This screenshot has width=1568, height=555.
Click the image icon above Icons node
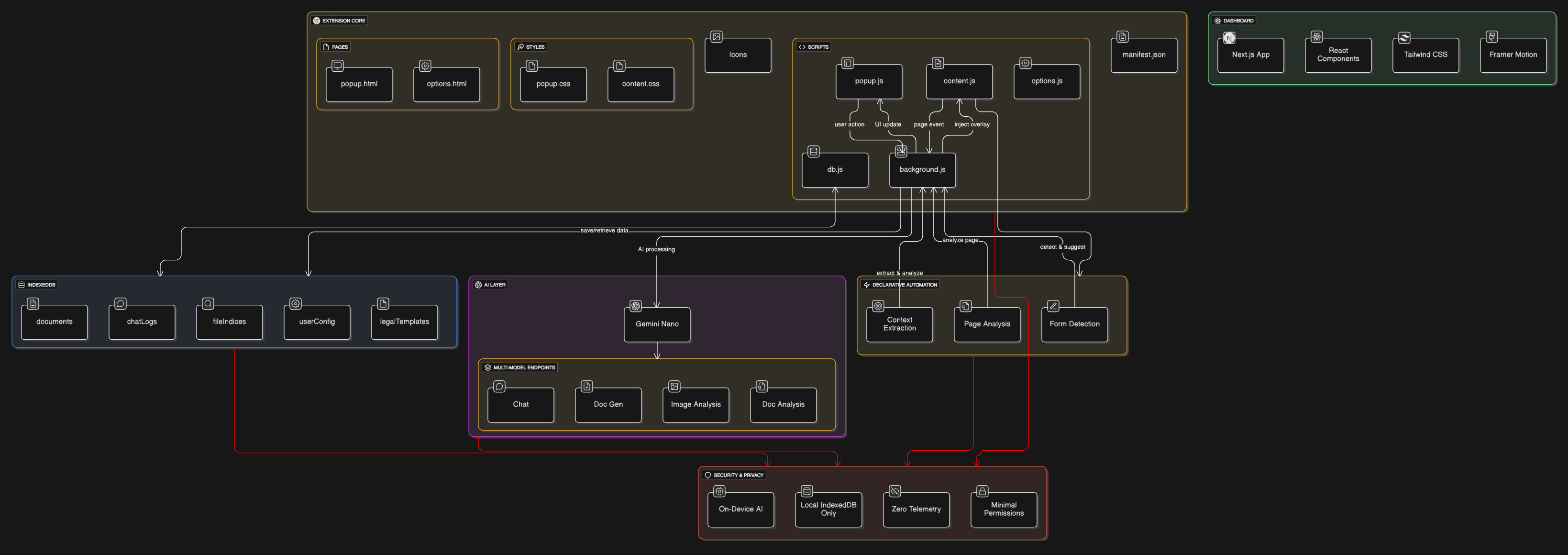717,36
